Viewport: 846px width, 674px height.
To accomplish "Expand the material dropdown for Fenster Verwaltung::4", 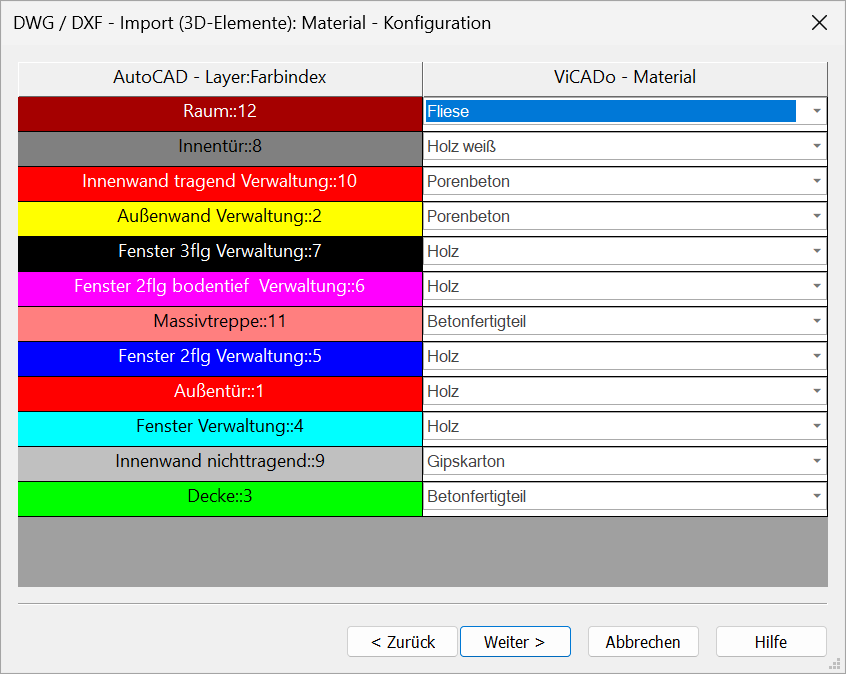I will [816, 426].
